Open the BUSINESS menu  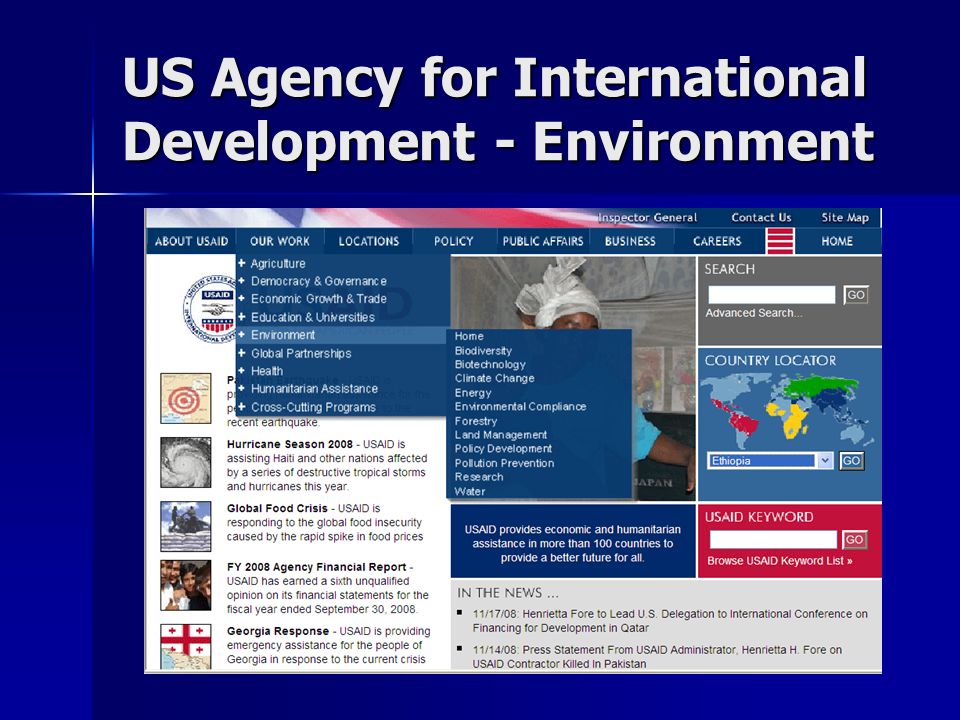pos(630,241)
